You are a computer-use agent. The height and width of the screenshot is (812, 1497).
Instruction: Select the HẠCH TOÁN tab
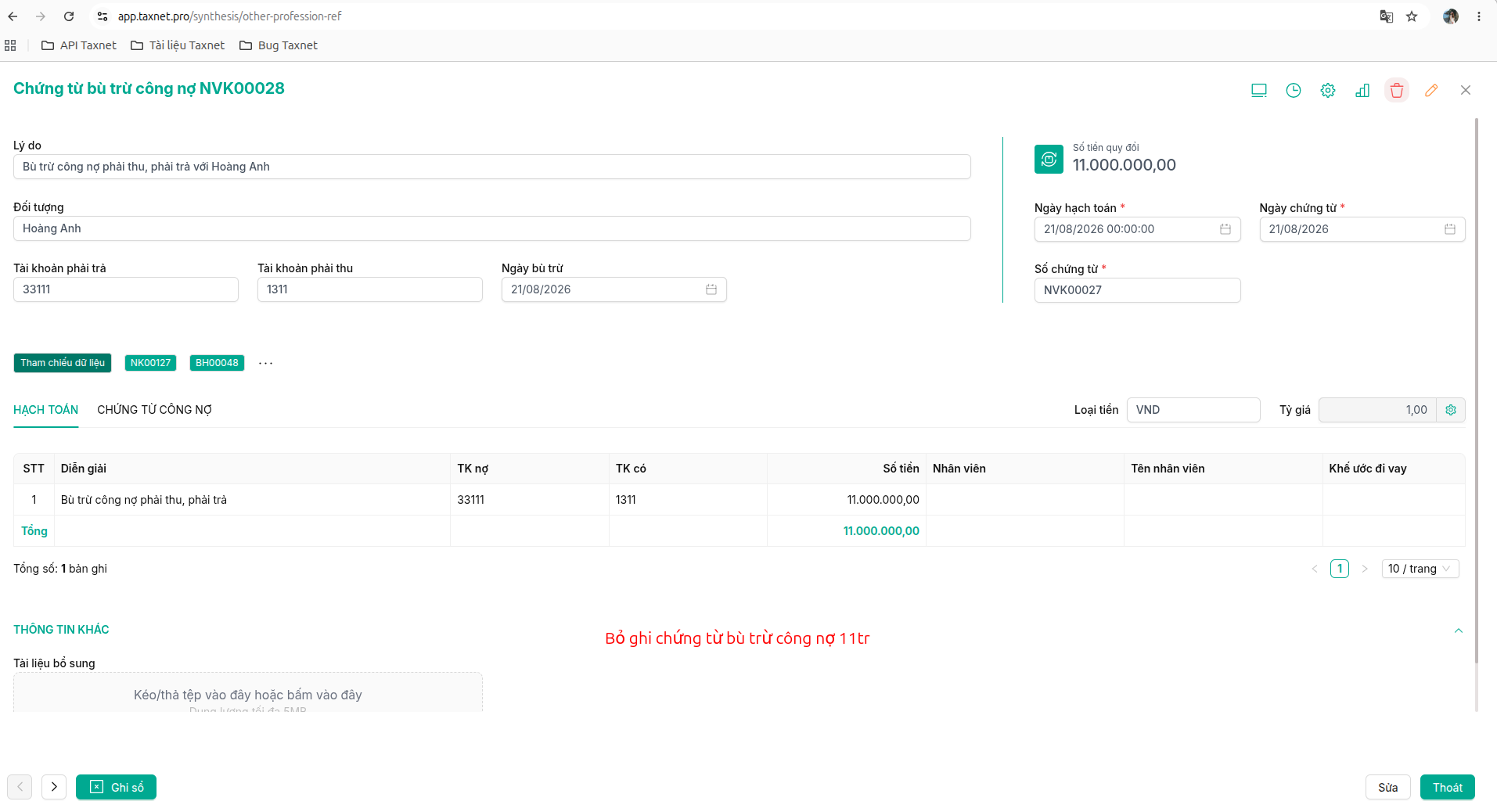(x=45, y=410)
